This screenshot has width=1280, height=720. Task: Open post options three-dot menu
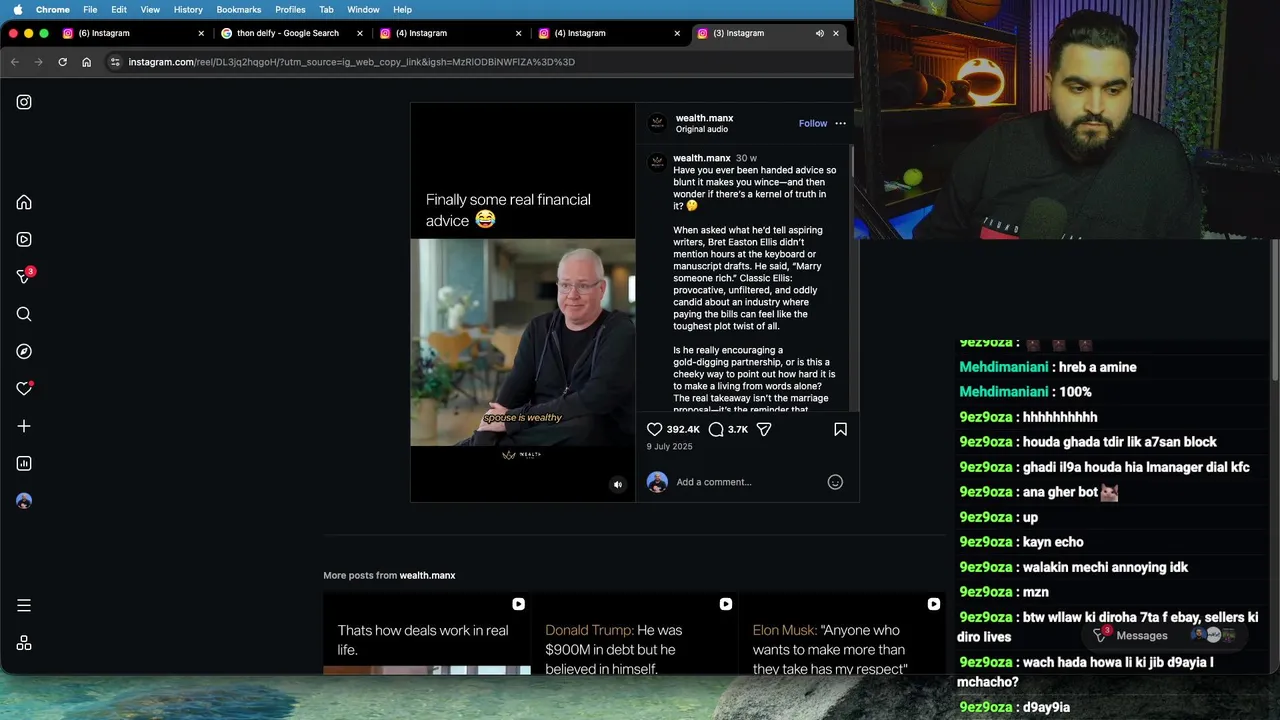point(840,123)
